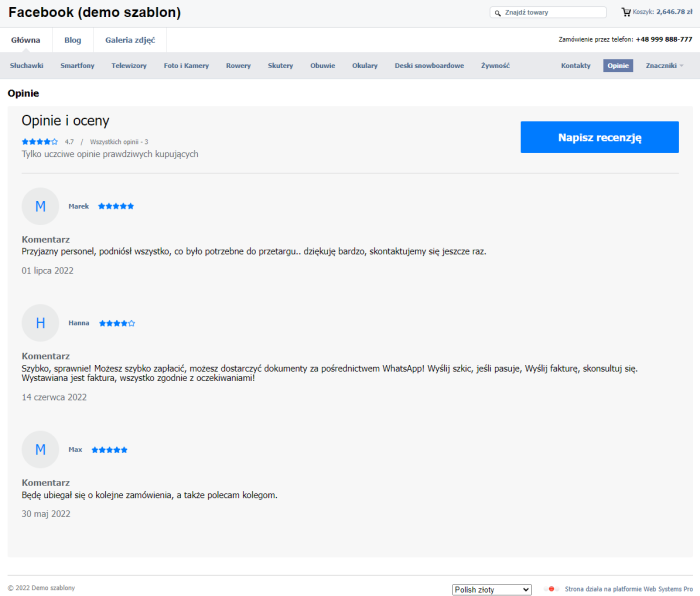Image resolution: width=700 pixels, height=596 pixels.
Task: Click the Web Systems Pro platform link
Action: [628, 589]
